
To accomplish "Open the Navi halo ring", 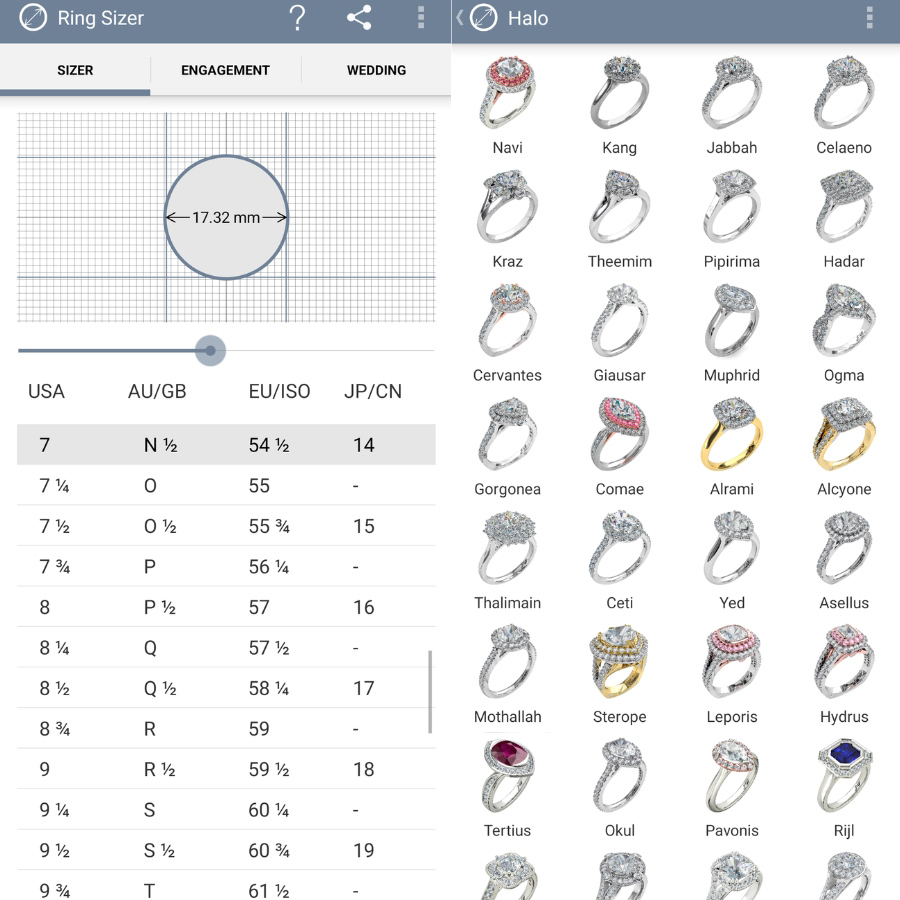I will pyautogui.click(x=507, y=105).
